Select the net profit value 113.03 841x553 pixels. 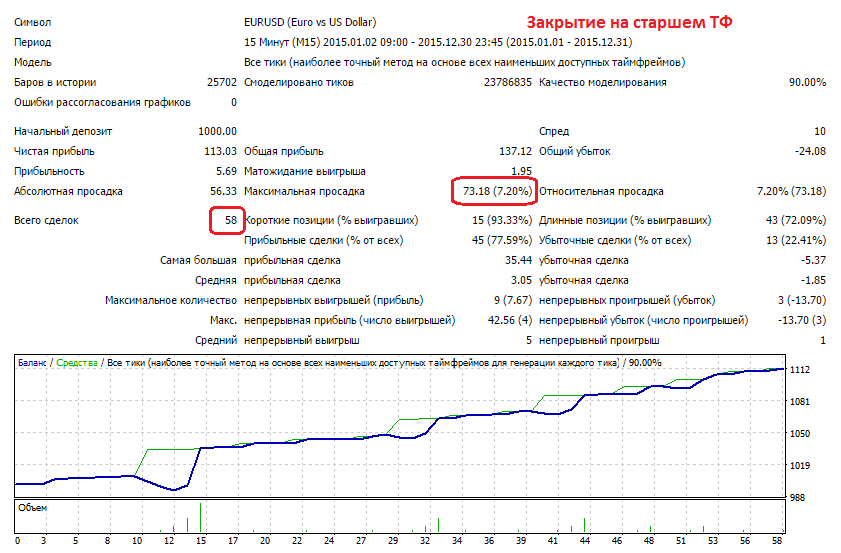[220, 151]
